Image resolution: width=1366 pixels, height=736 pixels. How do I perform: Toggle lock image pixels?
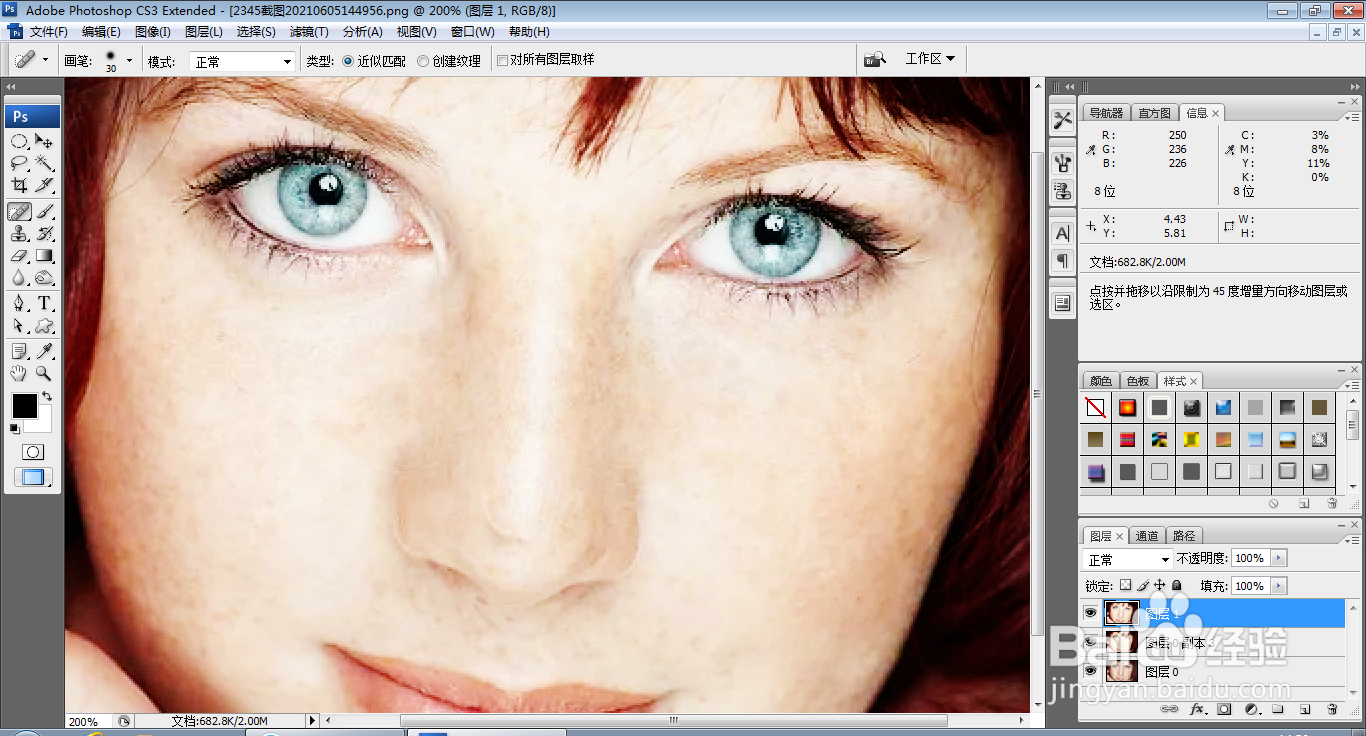1143,585
